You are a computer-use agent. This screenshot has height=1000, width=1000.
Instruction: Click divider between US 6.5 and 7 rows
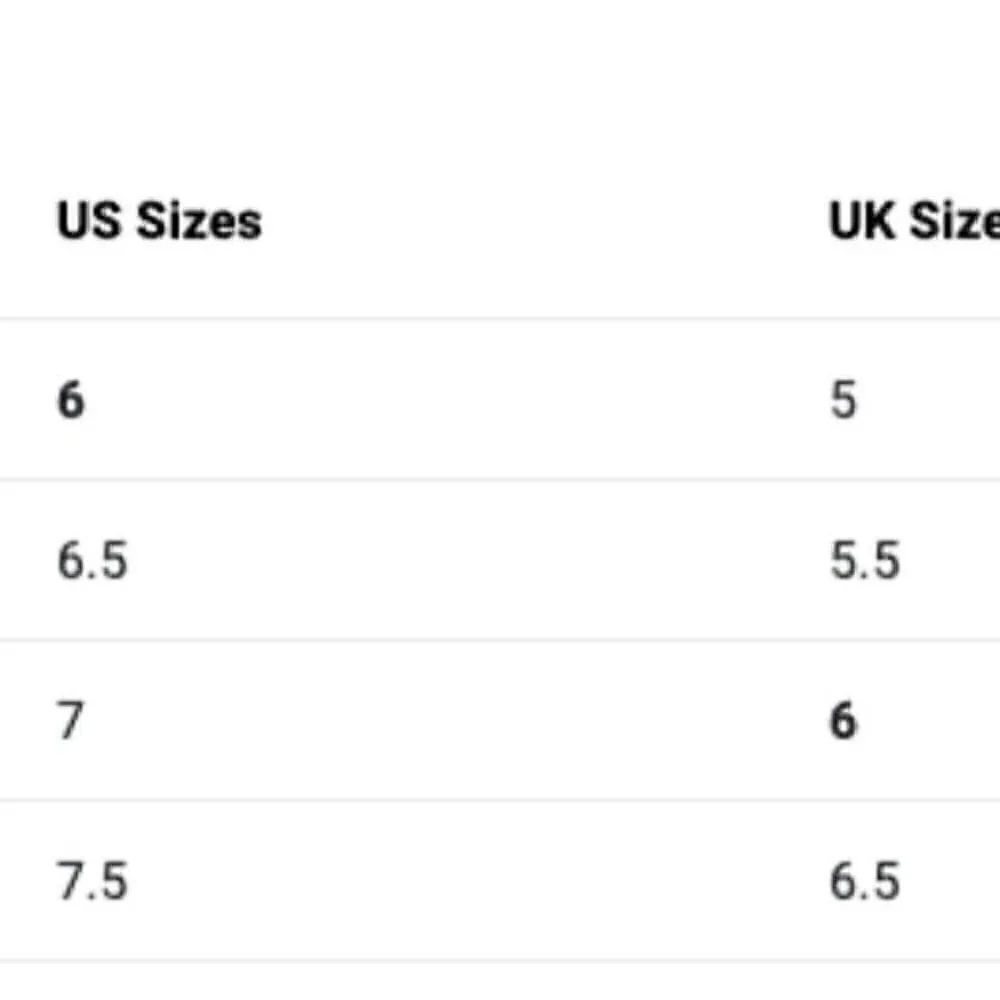(500, 640)
